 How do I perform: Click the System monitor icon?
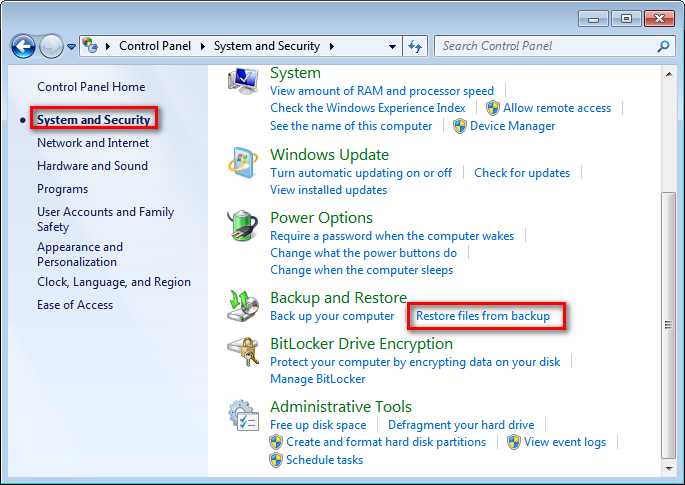tap(243, 80)
